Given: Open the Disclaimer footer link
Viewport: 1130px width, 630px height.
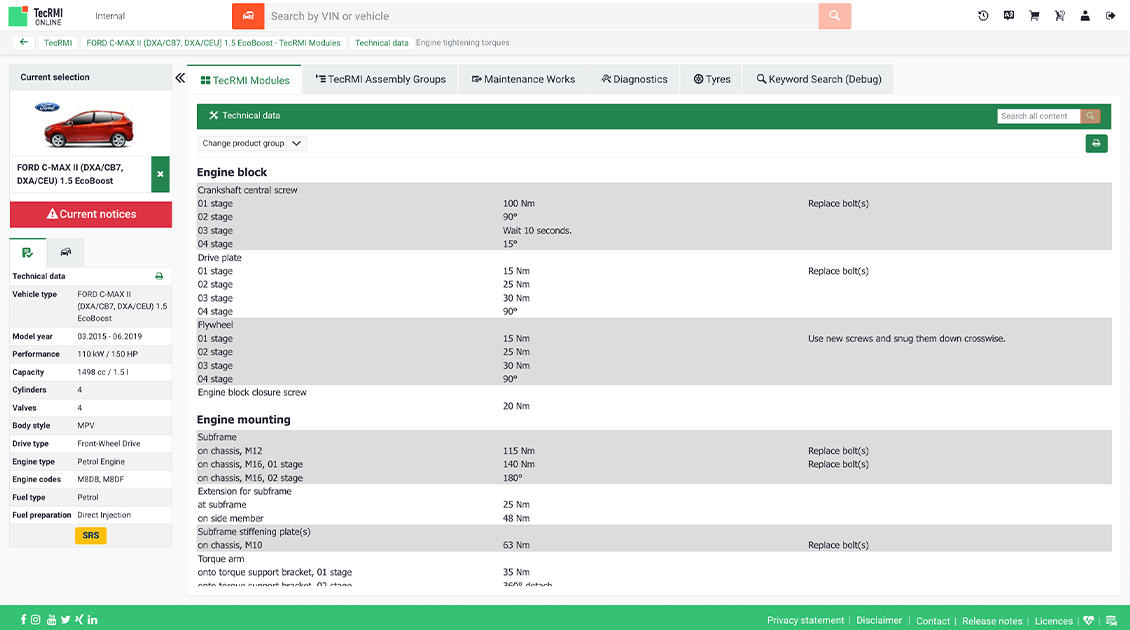Looking at the screenshot, I should pos(878,621).
